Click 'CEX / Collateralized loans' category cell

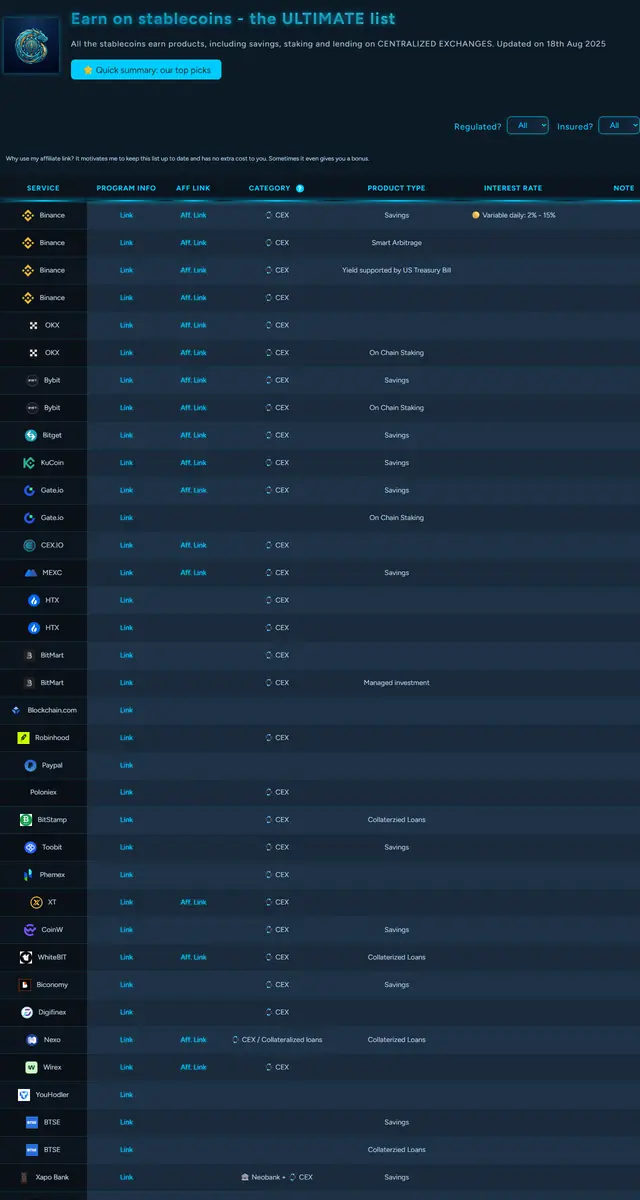point(277,1040)
